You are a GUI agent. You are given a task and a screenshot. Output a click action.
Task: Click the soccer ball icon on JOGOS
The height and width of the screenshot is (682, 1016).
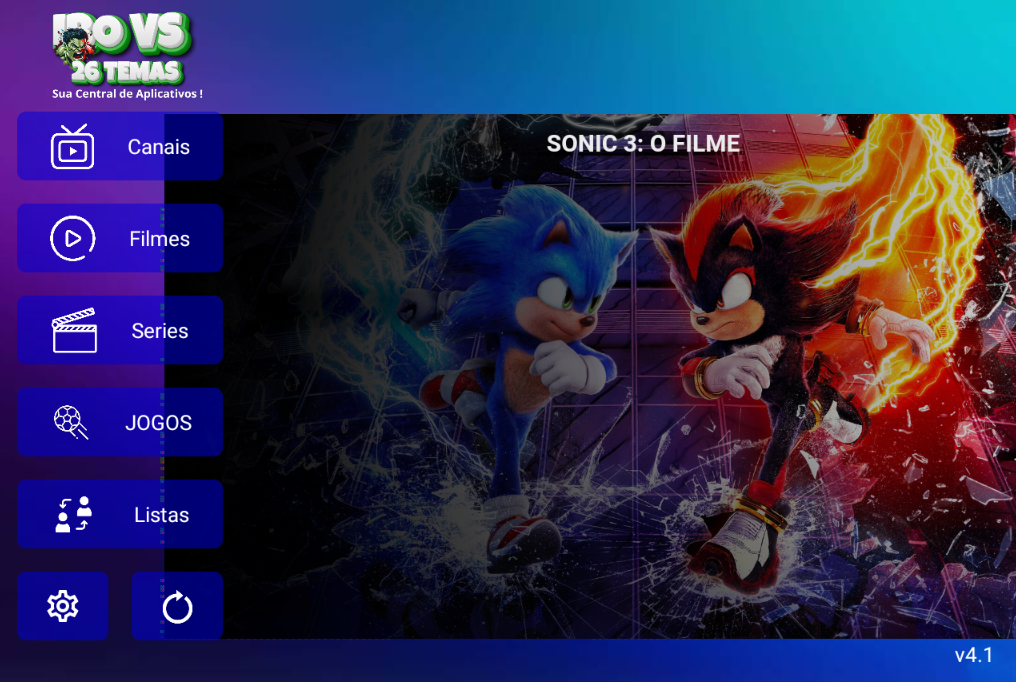(71, 422)
